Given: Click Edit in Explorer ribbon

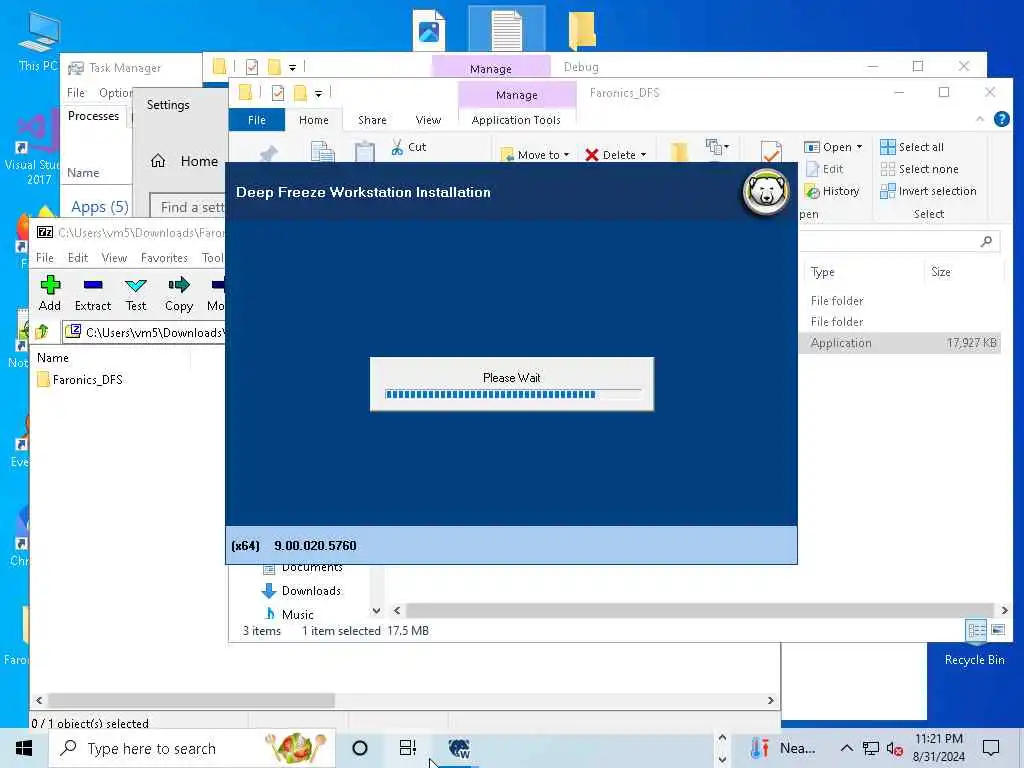Looking at the screenshot, I should [825, 169].
